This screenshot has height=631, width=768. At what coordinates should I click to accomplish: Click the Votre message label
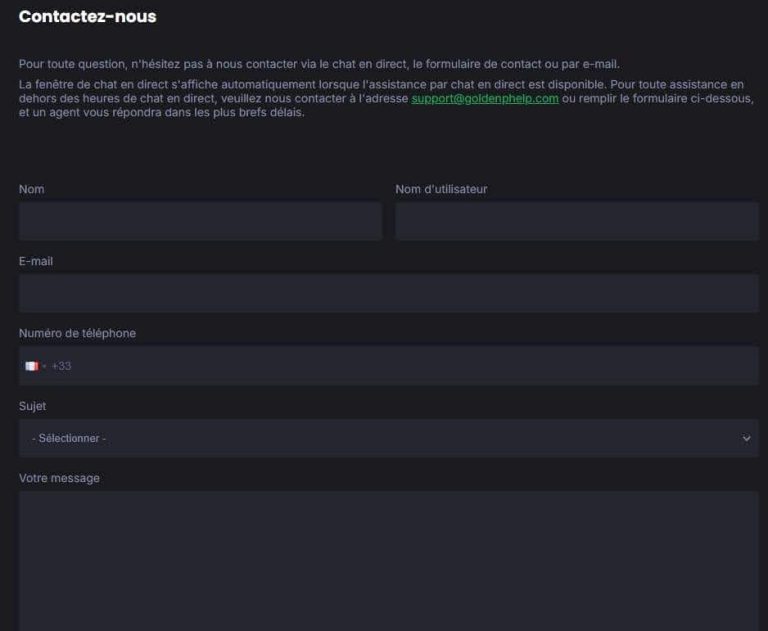point(59,478)
